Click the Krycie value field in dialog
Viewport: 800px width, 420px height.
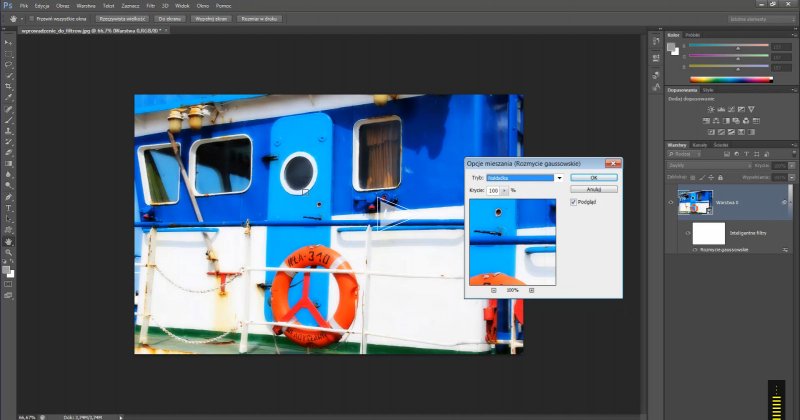tap(494, 188)
